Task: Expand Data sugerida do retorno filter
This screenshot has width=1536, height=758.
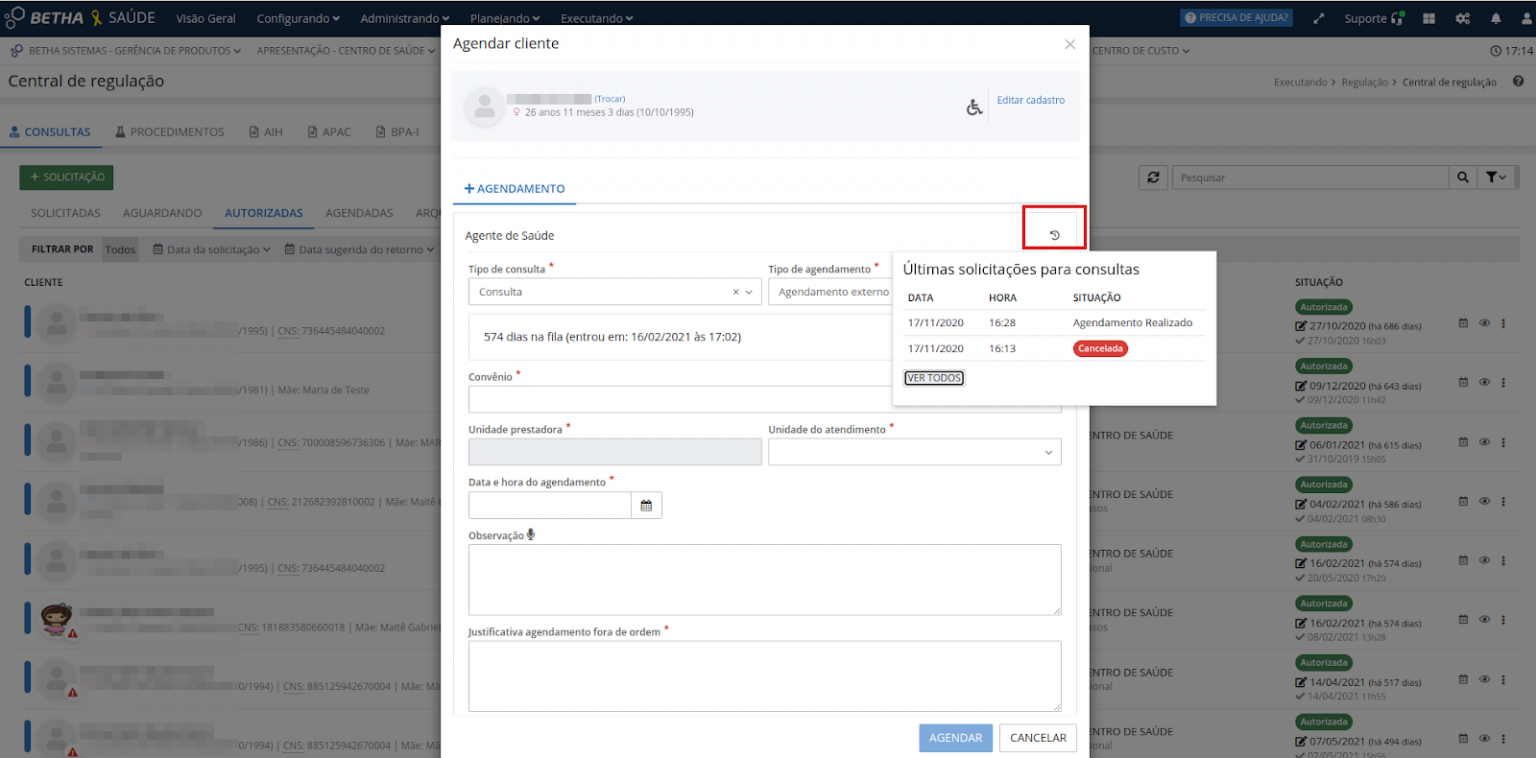Action: tap(360, 249)
